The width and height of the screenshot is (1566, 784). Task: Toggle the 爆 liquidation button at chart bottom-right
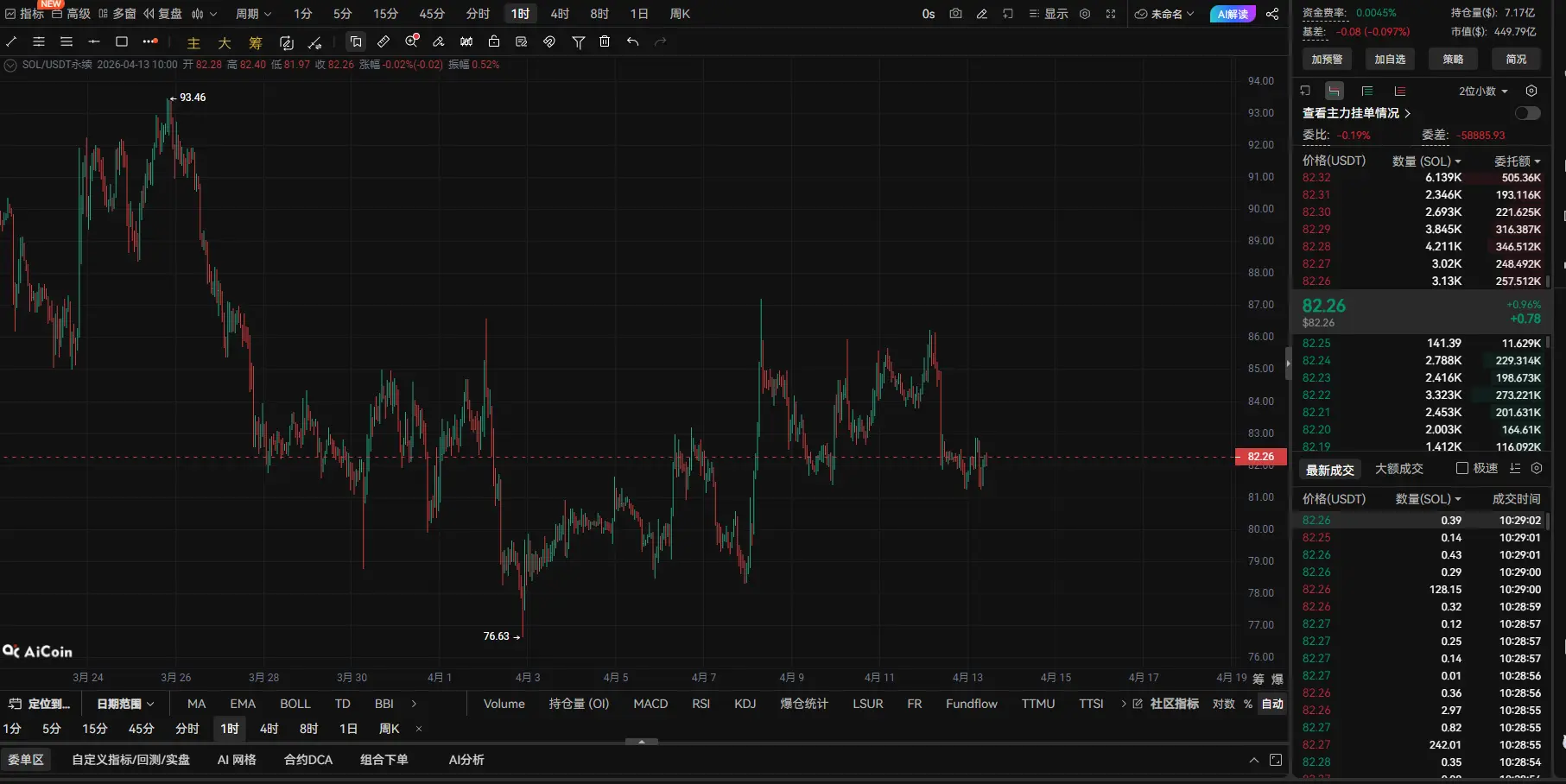[x=1278, y=679]
